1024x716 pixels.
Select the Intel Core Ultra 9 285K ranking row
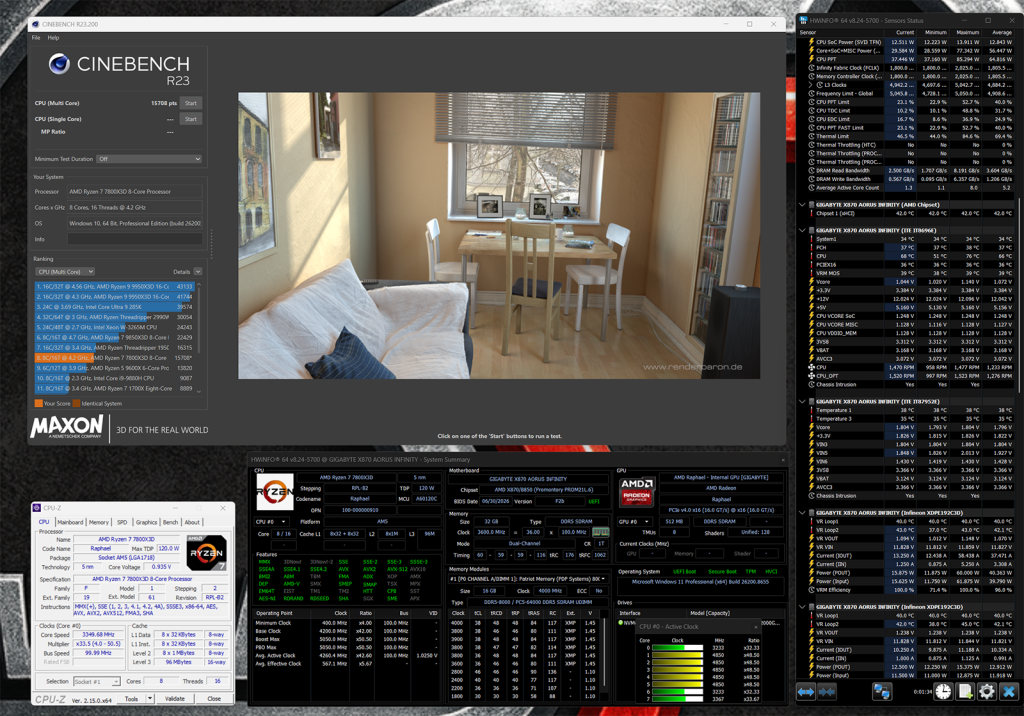point(114,307)
